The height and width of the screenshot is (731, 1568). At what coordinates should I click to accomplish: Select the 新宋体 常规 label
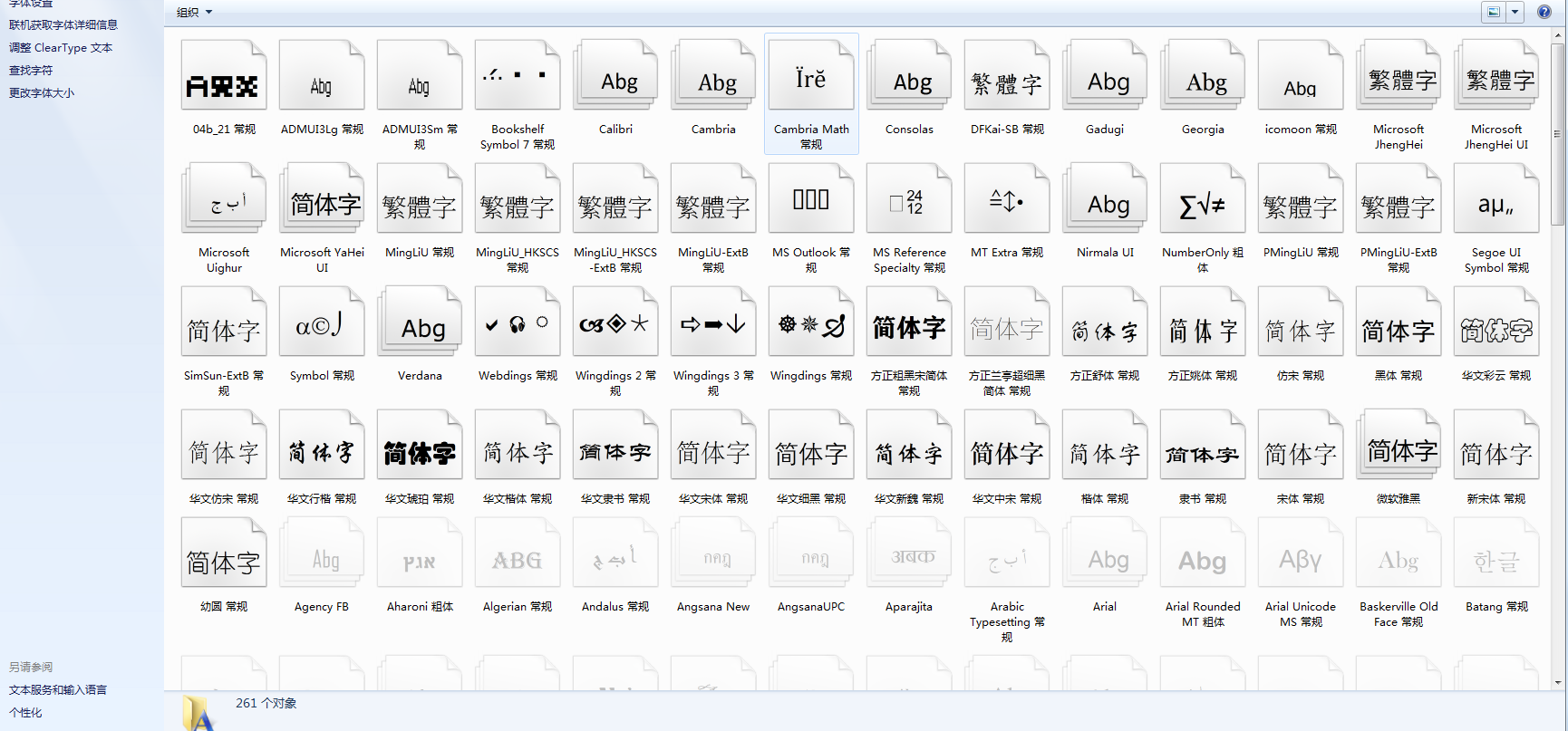(x=1496, y=499)
